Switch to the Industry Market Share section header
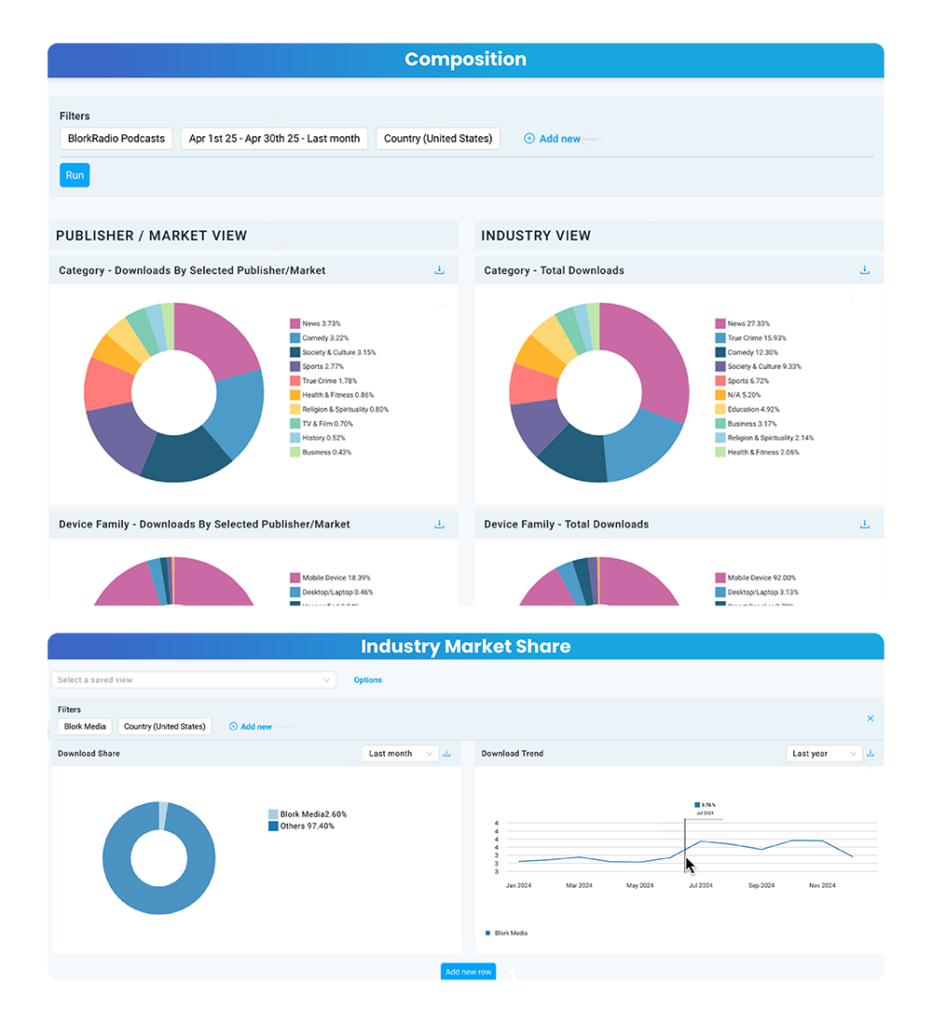The width and height of the screenshot is (932, 1024). coord(465,646)
